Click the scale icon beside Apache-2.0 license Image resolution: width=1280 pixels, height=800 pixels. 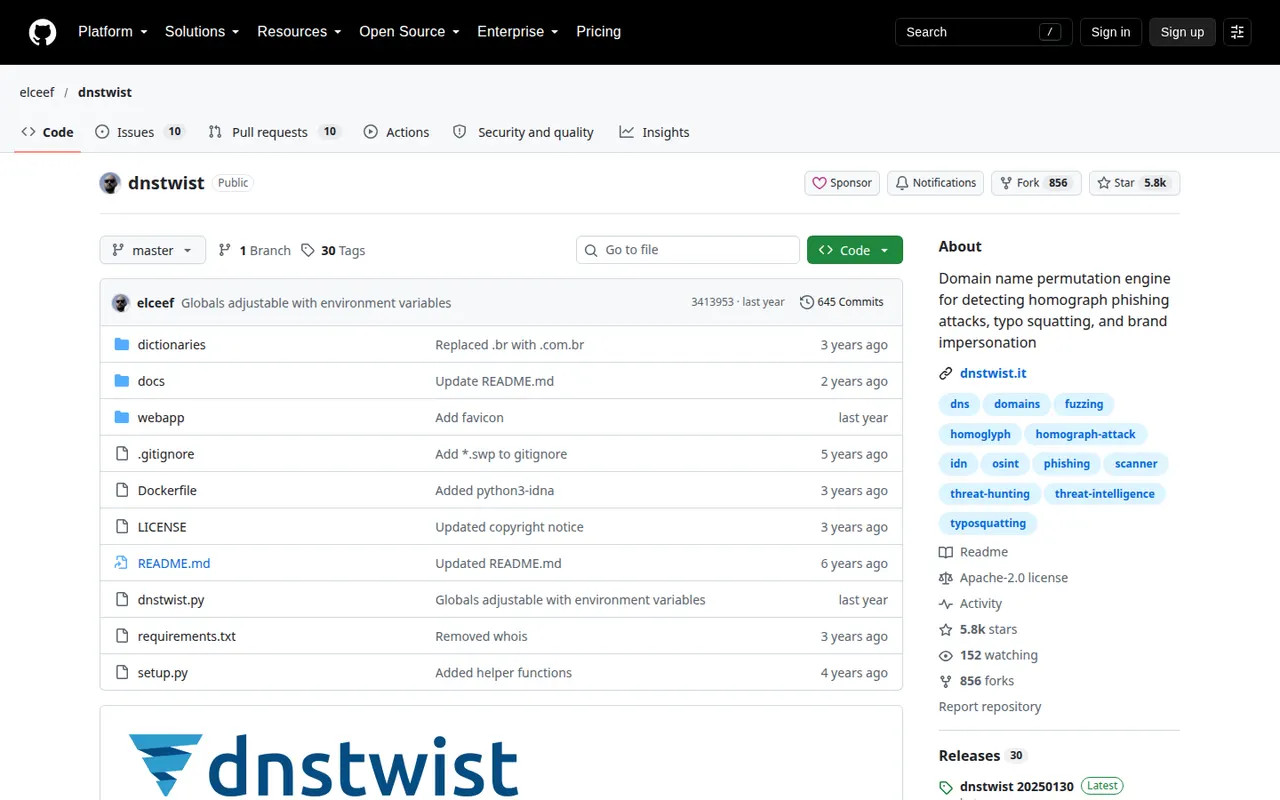click(x=946, y=578)
